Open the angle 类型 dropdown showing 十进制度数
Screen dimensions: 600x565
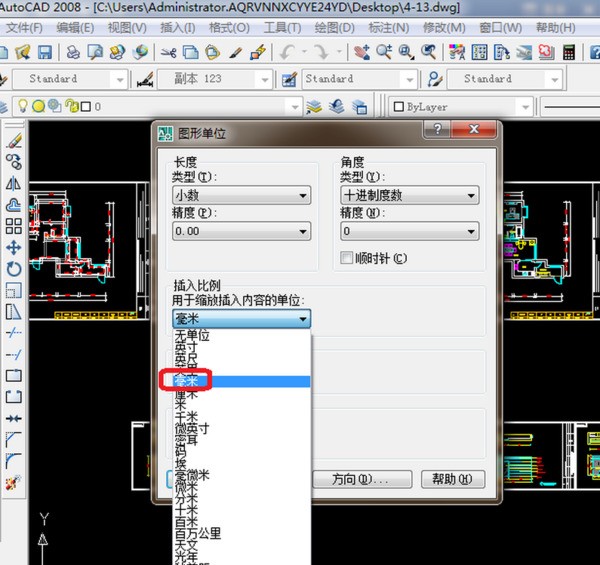tap(409, 196)
